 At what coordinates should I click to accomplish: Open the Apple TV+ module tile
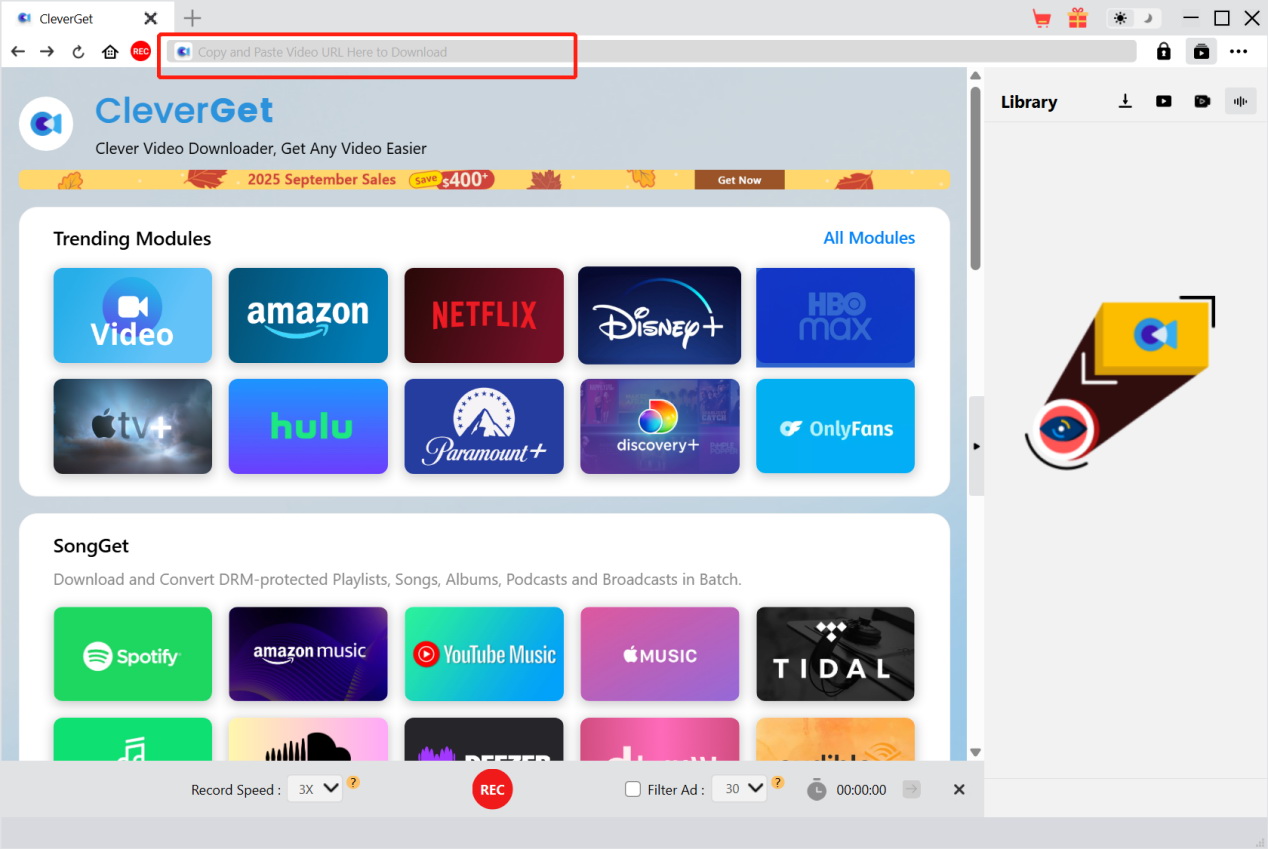pos(133,426)
